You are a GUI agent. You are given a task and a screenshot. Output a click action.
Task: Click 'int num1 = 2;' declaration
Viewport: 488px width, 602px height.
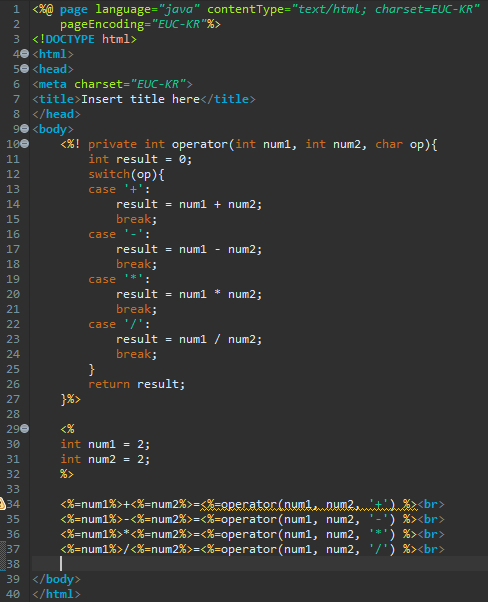click(x=105, y=444)
